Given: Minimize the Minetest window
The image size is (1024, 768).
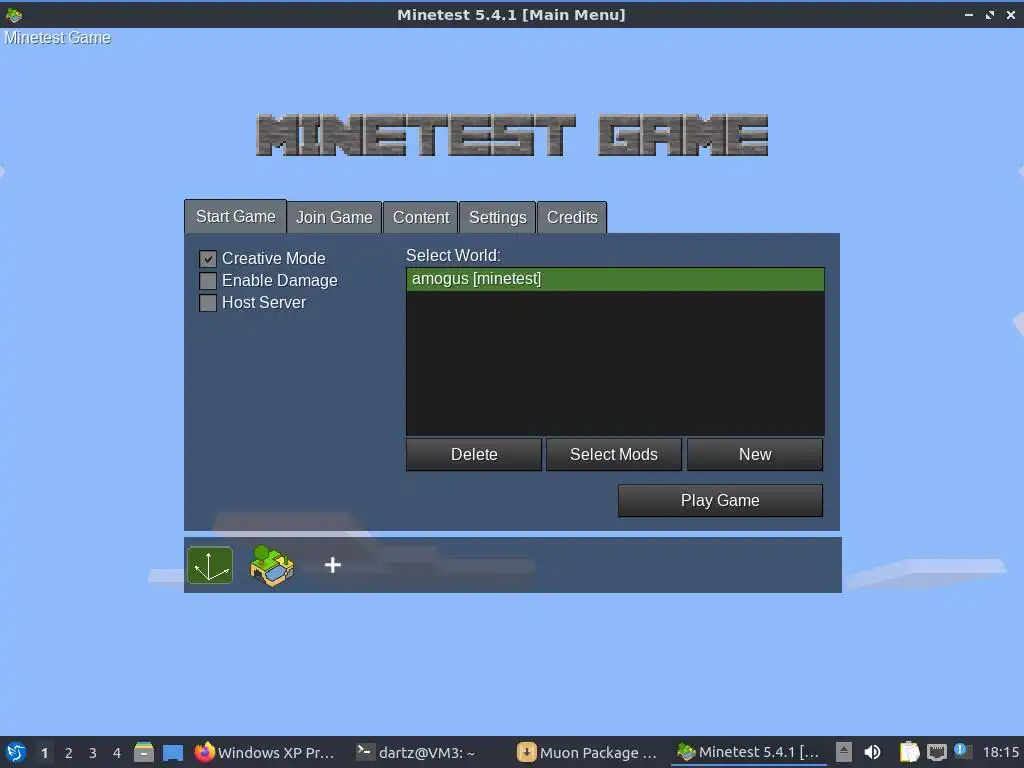Looking at the screenshot, I should tap(969, 14).
